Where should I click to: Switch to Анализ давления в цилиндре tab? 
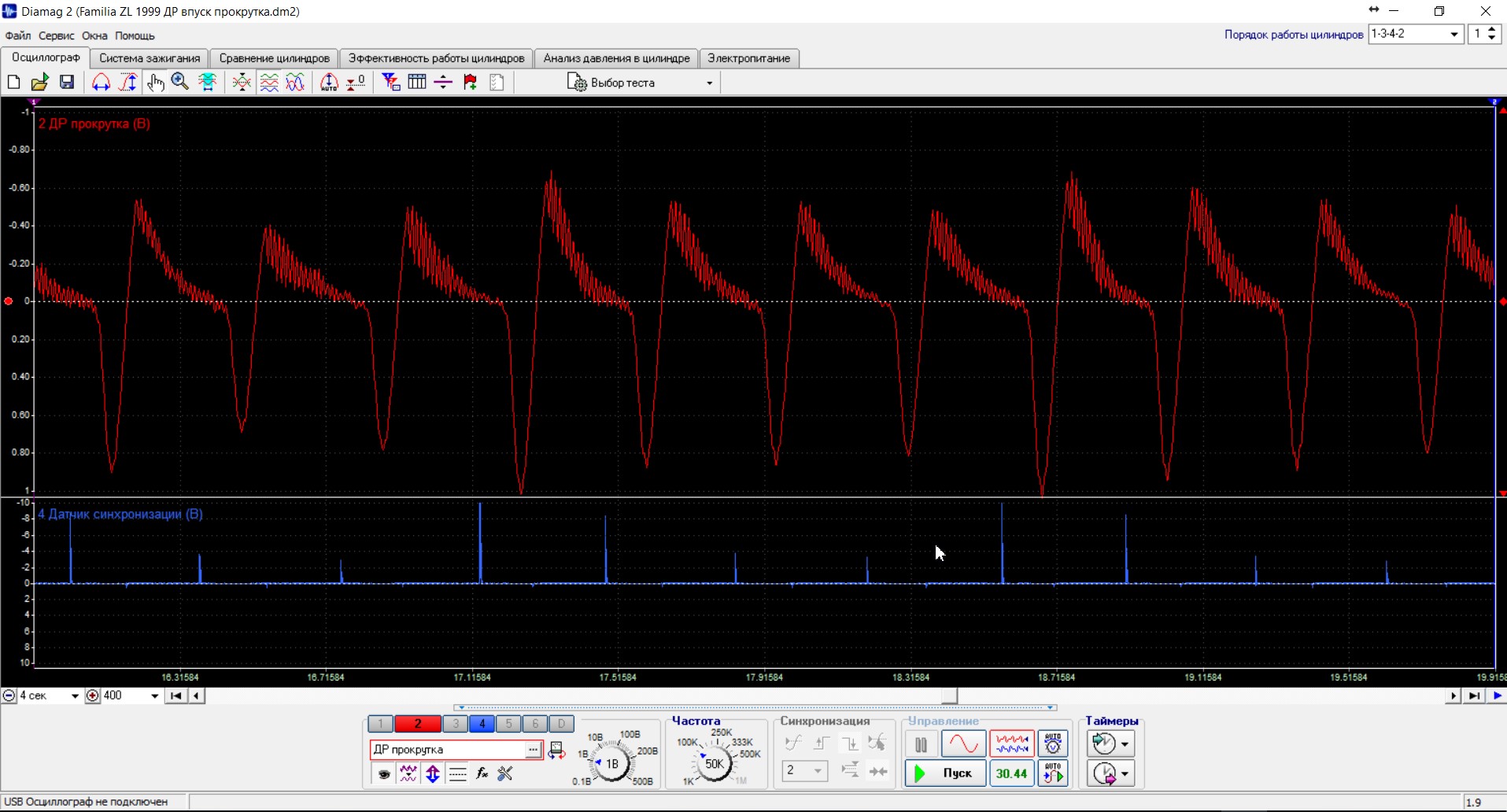(616, 58)
